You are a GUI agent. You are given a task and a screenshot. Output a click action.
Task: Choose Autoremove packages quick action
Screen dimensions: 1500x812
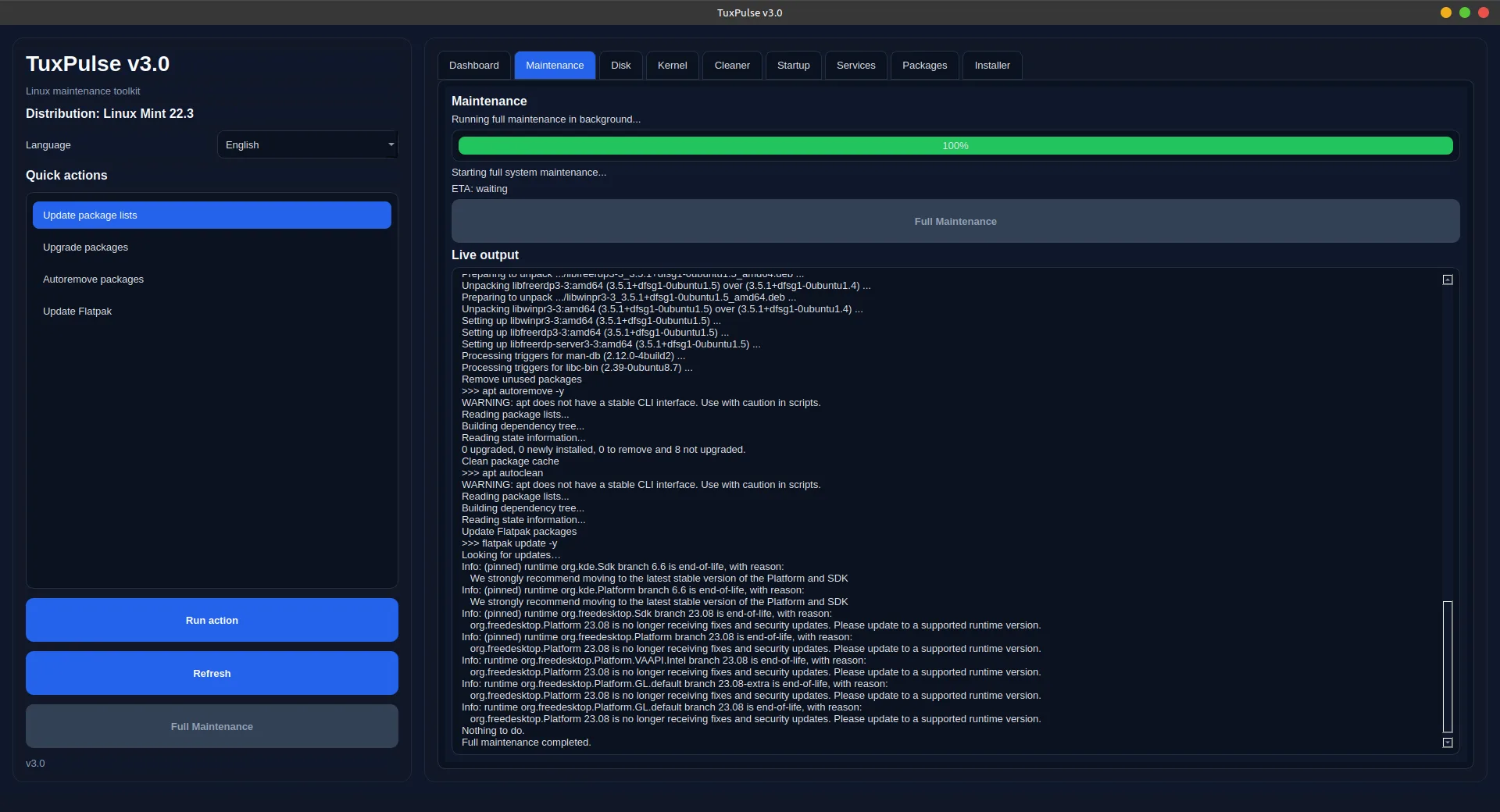tap(94, 280)
